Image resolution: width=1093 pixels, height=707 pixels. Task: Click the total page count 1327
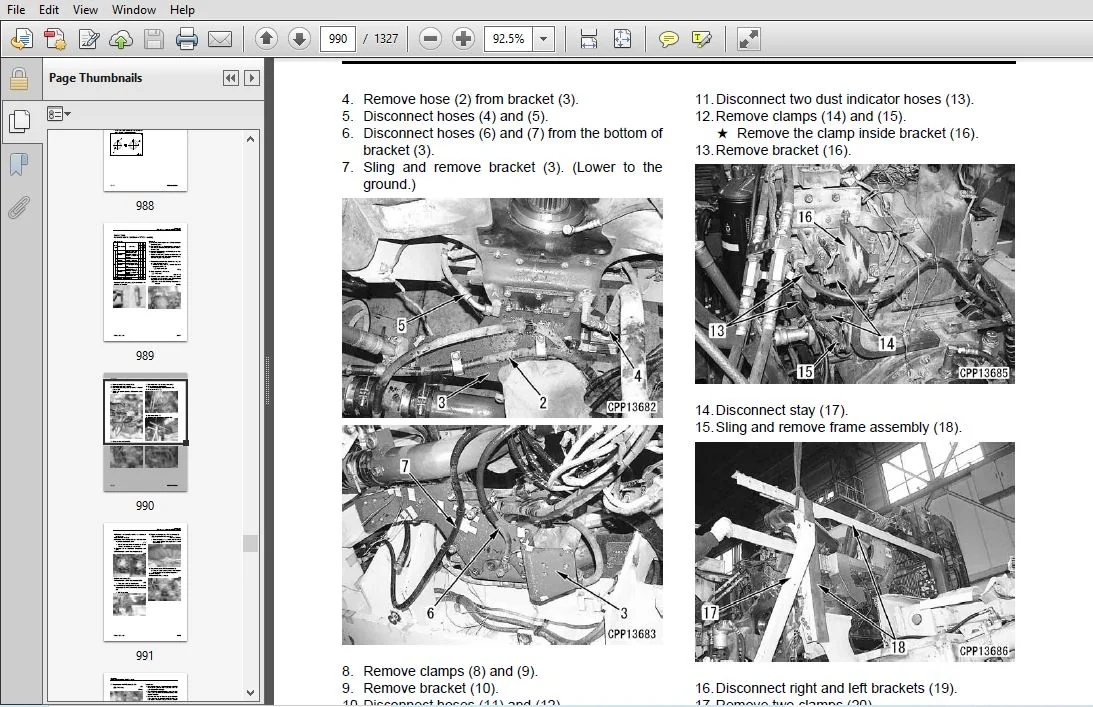pos(385,38)
